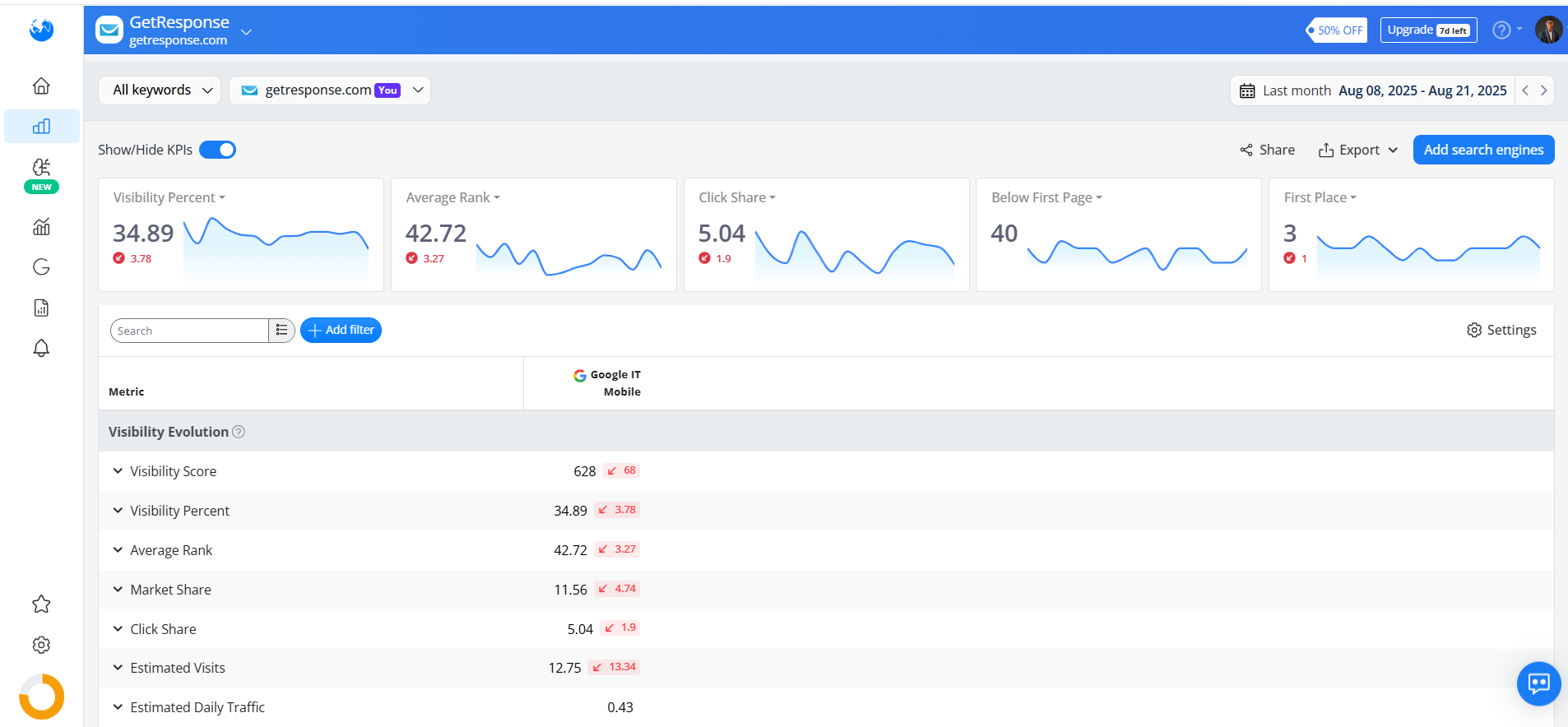Click the Estimated Visits value 12.75
The width and height of the screenshot is (1568, 727).
564,668
